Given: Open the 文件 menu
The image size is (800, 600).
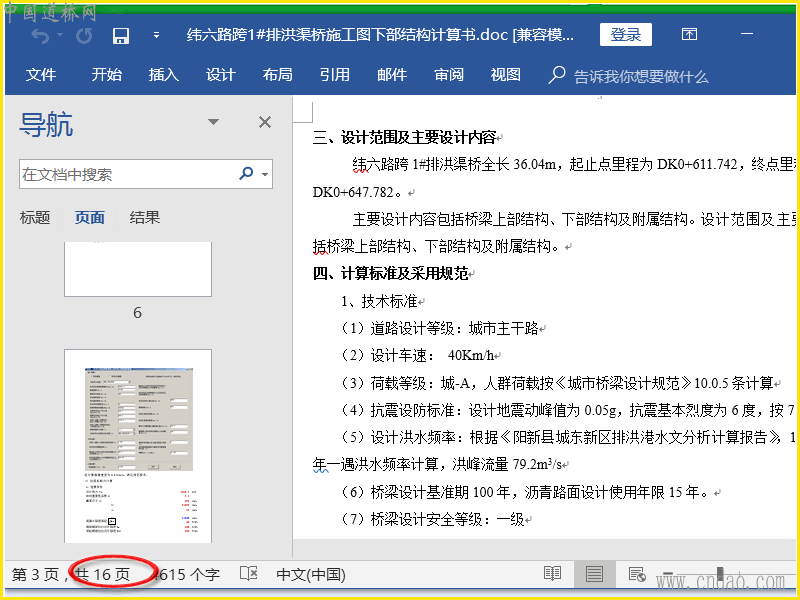Looking at the screenshot, I should (41, 74).
